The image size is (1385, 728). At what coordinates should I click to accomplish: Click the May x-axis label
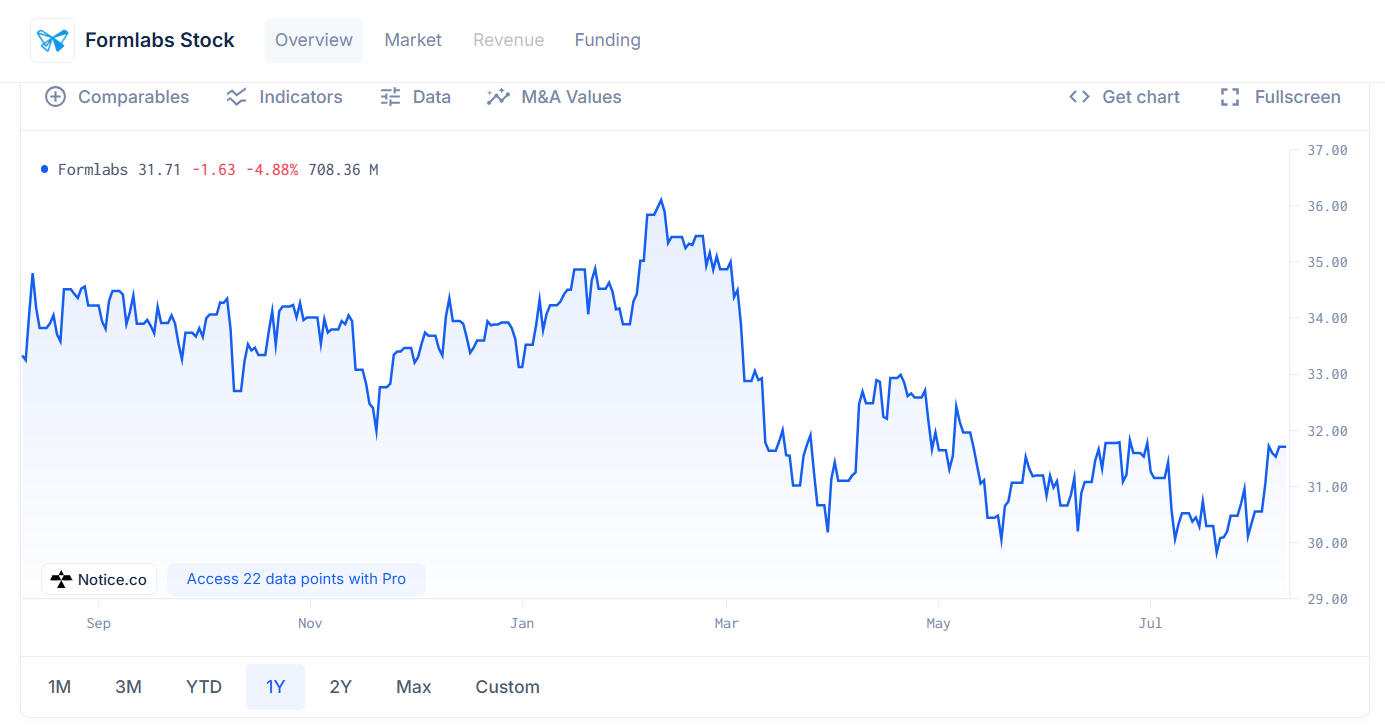point(938,623)
